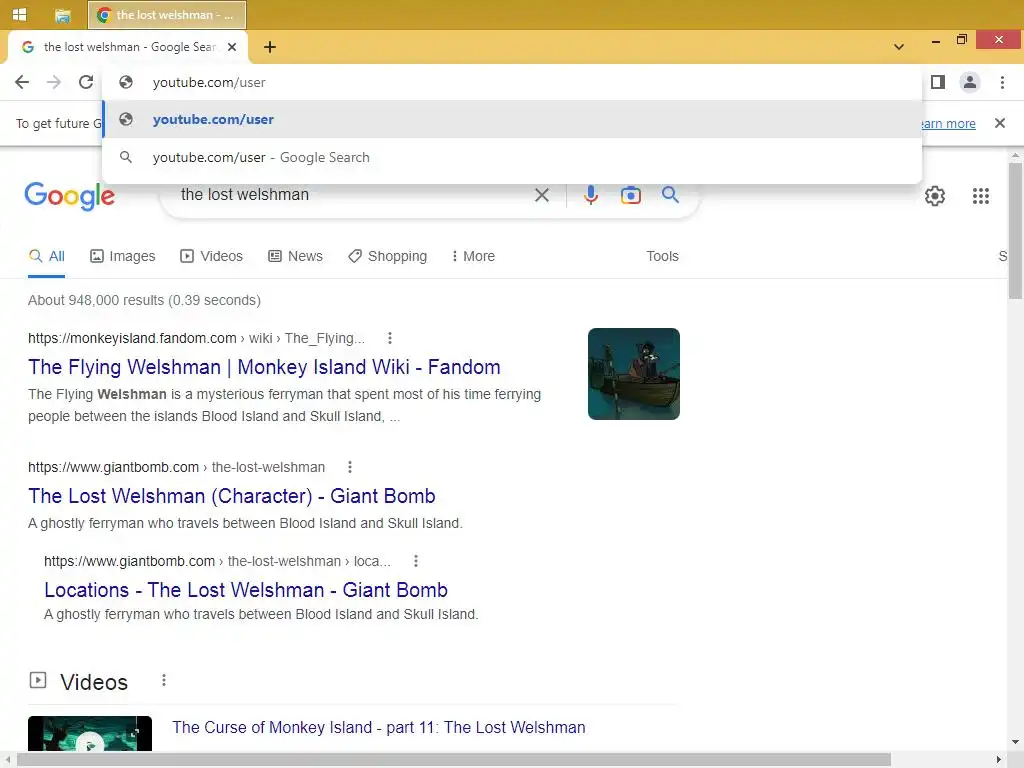1024x768 pixels.
Task: Select 'youtube.com/user - Google Search' suggestion
Action: click(513, 157)
